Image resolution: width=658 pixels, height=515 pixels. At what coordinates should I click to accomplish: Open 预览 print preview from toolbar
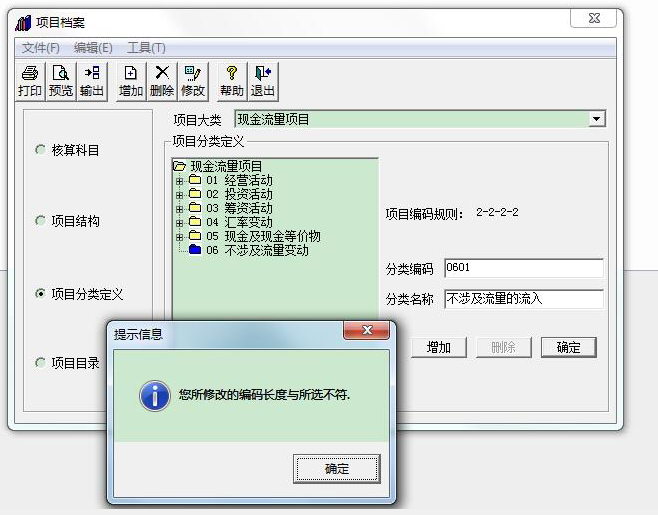(61, 81)
